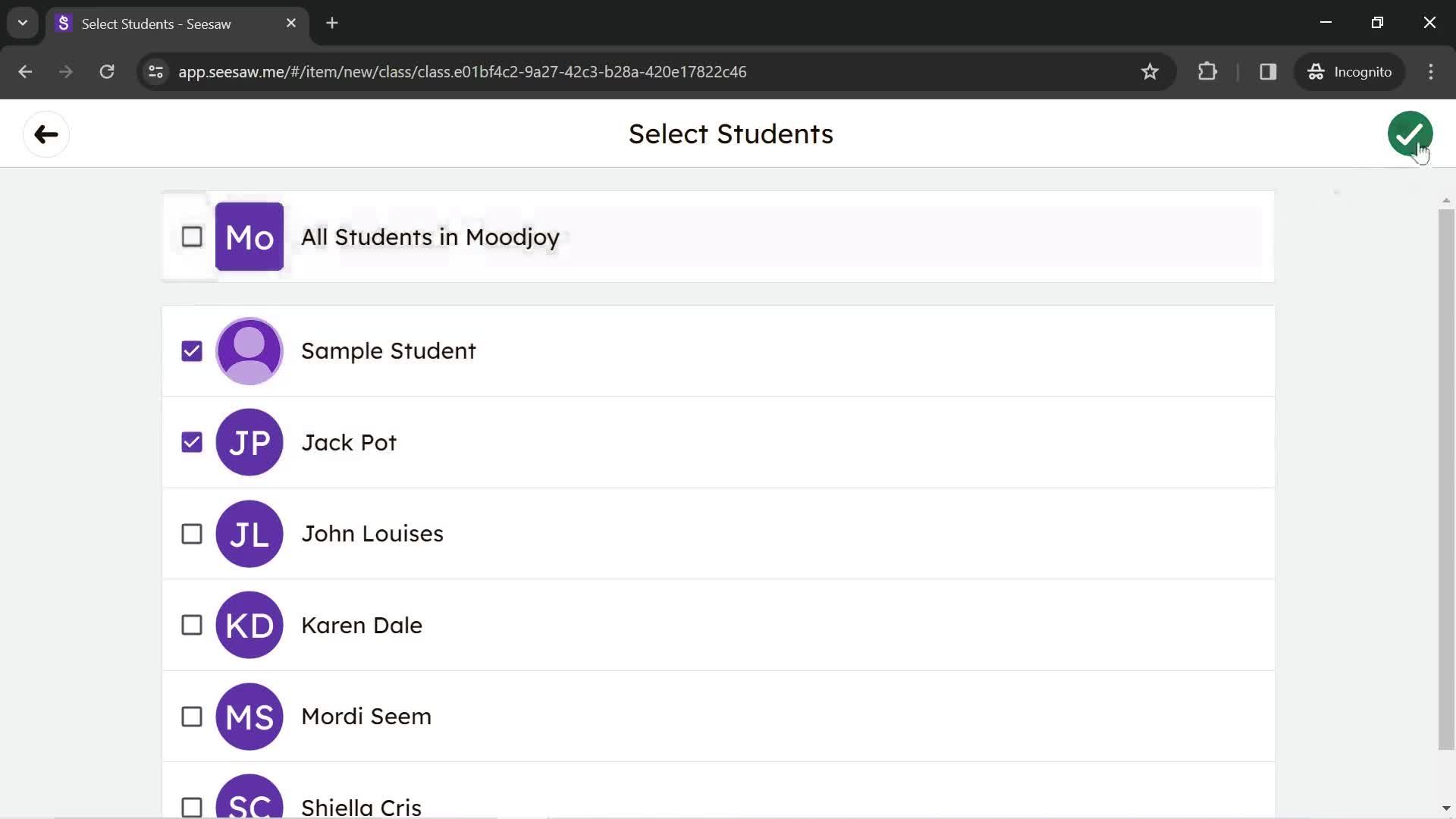Viewport: 1456px width, 819px height.
Task: Click the page layout toggle icon
Action: tap(1269, 71)
